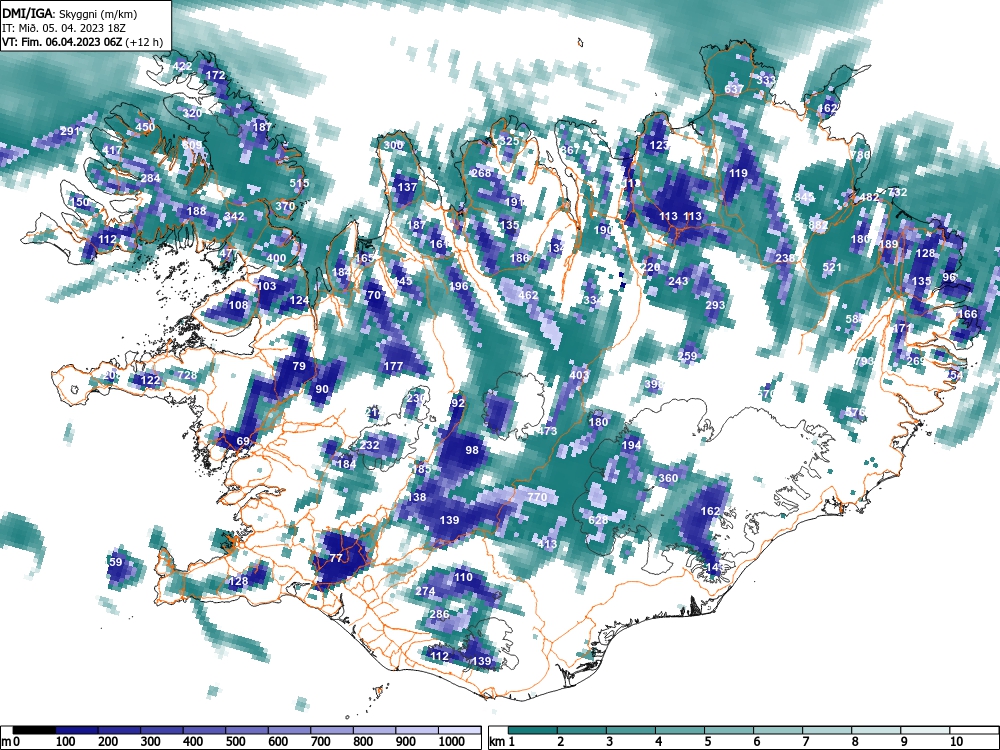
Task: Select the black swatch in the metre legend
Action: (x=34, y=730)
